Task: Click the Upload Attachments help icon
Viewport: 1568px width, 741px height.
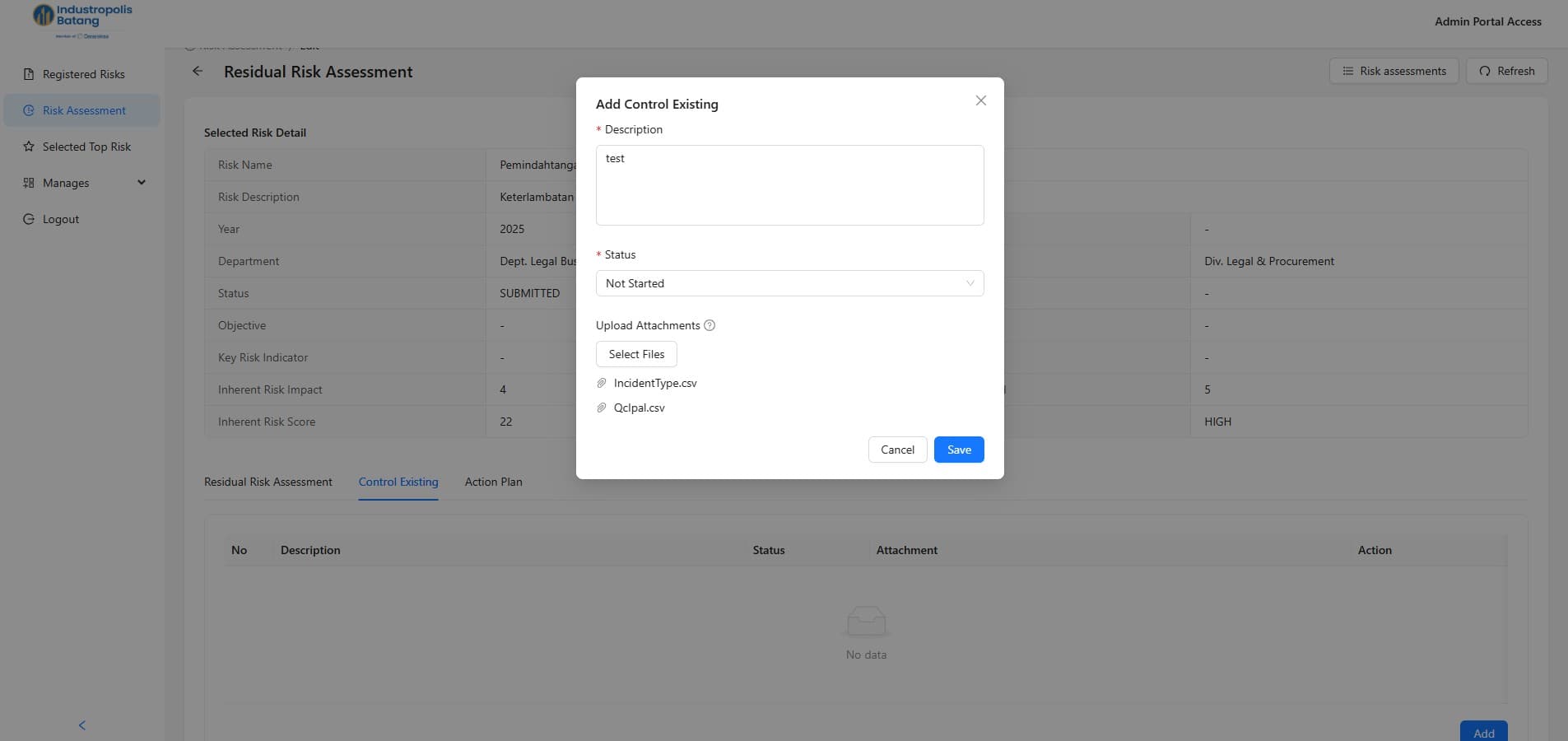Action: tap(710, 325)
